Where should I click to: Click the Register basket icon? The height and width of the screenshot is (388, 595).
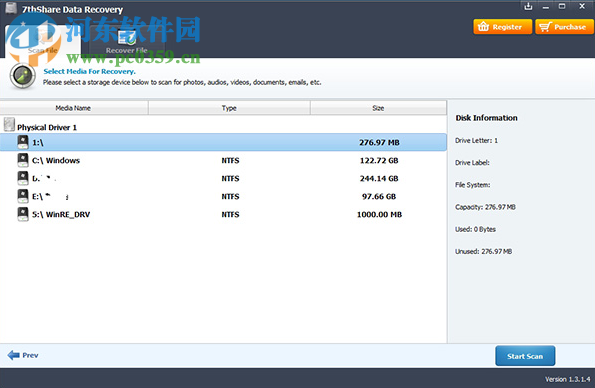(x=483, y=27)
